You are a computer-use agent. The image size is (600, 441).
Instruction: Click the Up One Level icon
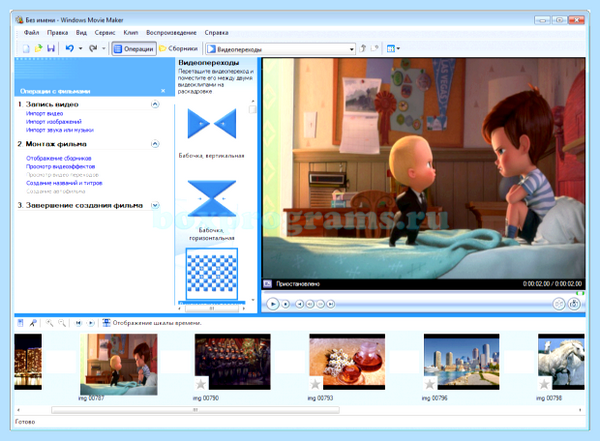(x=363, y=49)
